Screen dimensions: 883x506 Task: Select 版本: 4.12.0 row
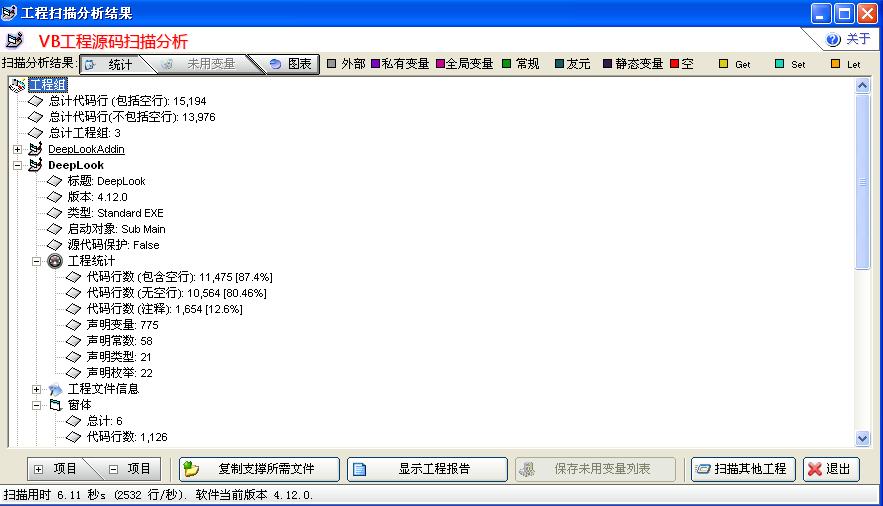coord(97,198)
